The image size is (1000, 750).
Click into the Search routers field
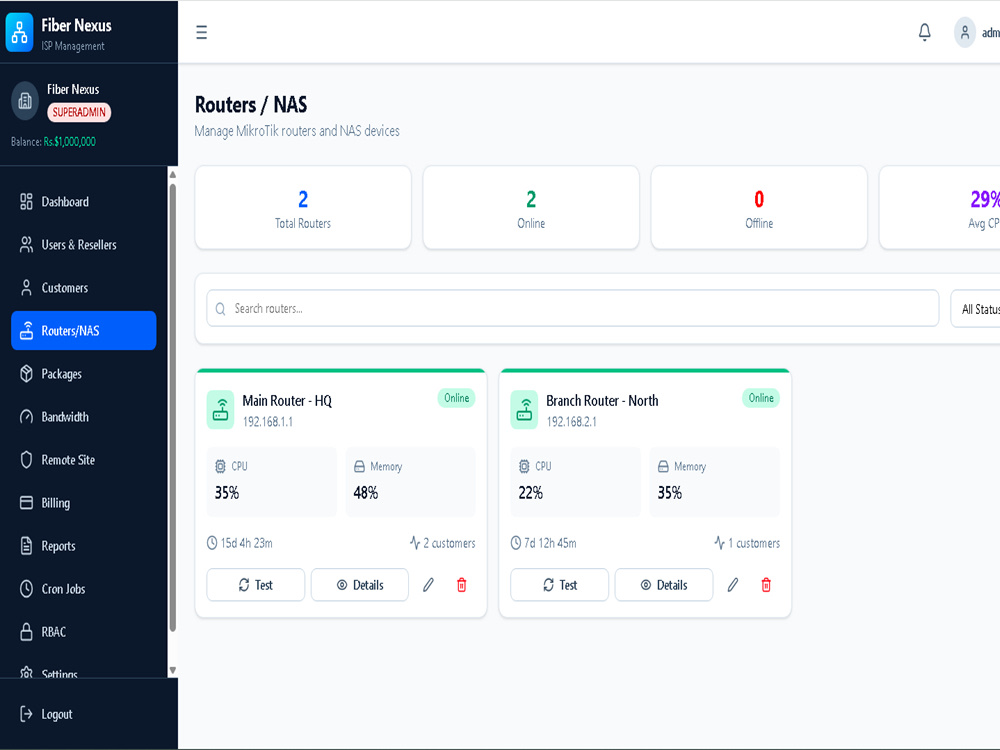tap(573, 309)
